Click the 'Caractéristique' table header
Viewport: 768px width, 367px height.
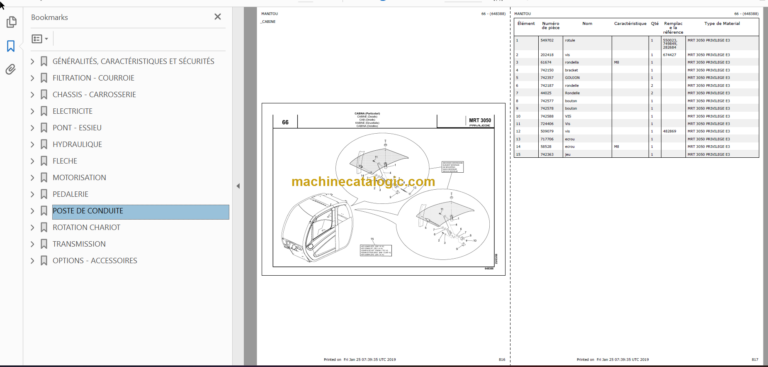click(630, 24)
